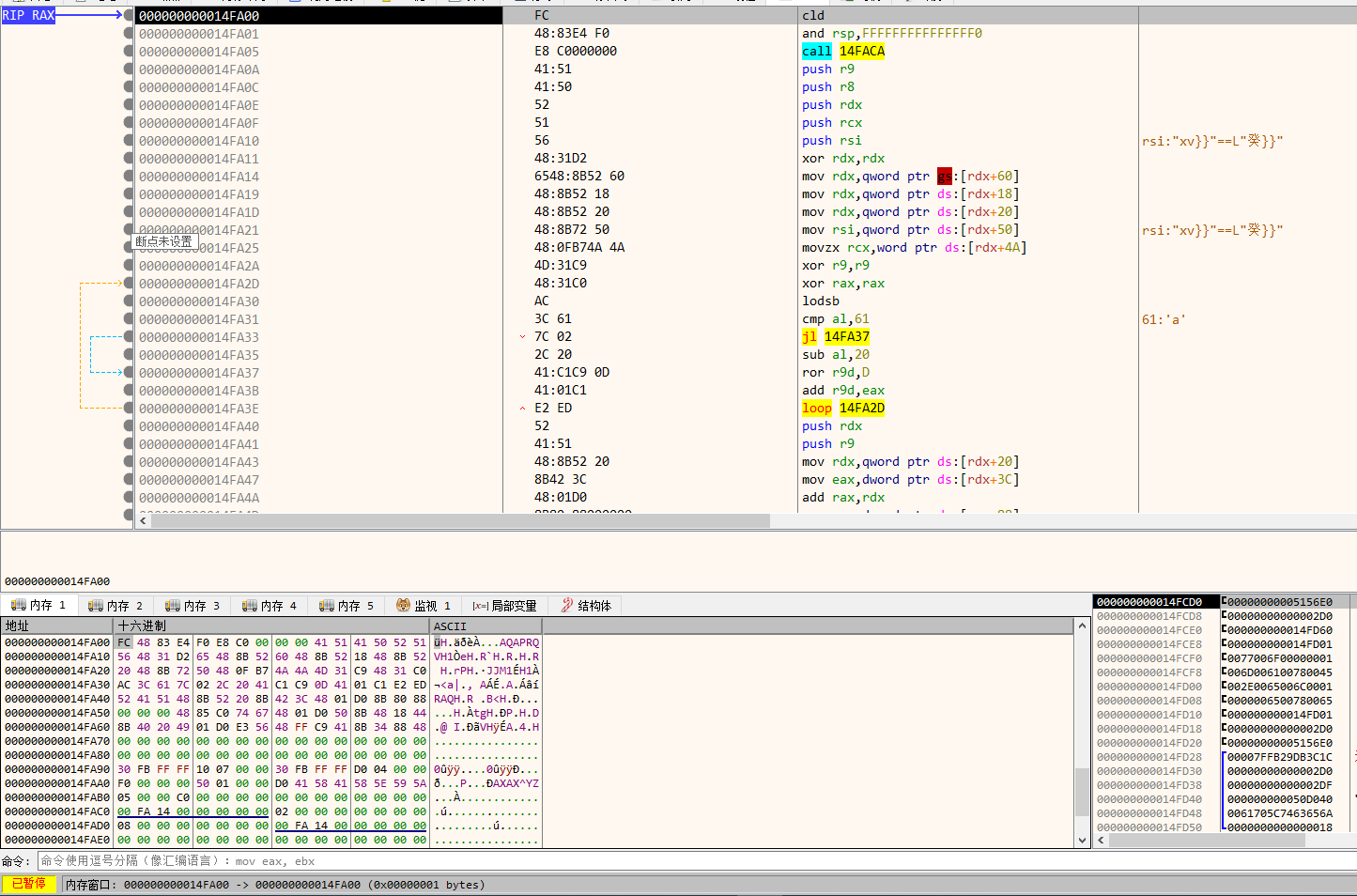
Task: Click the cld instruction row
Action: (813, 16)
